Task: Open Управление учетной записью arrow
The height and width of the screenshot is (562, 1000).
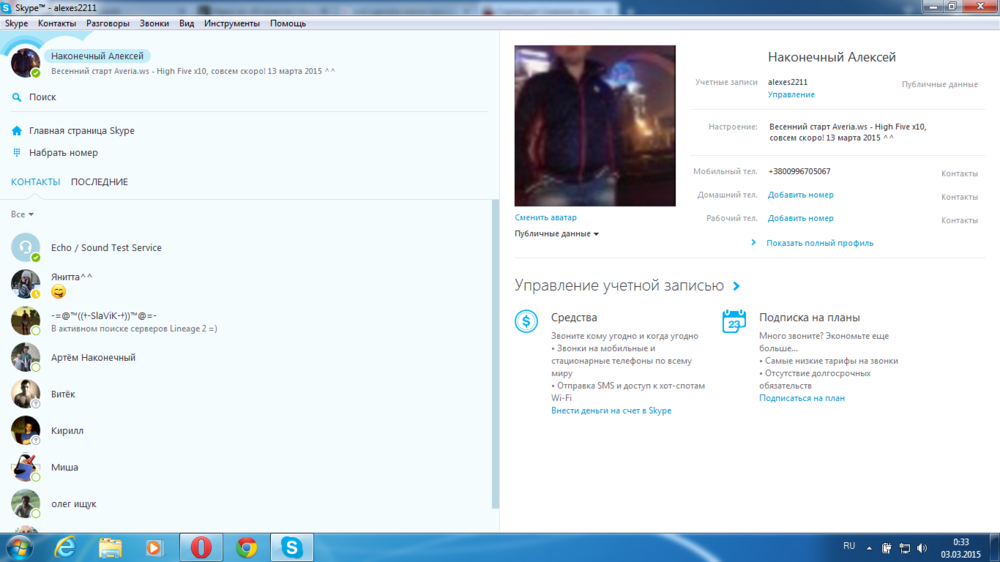Action: click(737, 286)
